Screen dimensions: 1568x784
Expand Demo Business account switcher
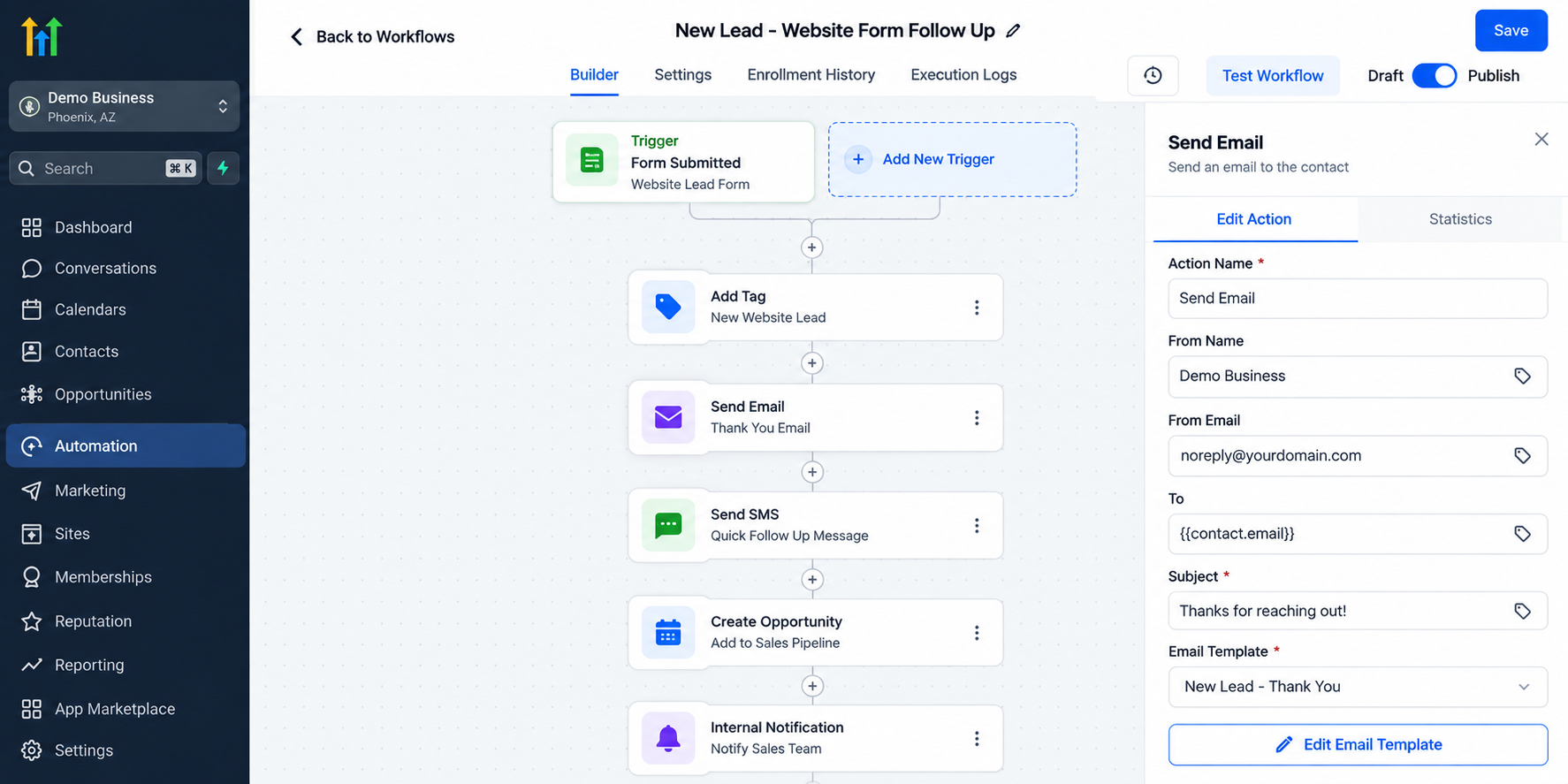point(124,106)
